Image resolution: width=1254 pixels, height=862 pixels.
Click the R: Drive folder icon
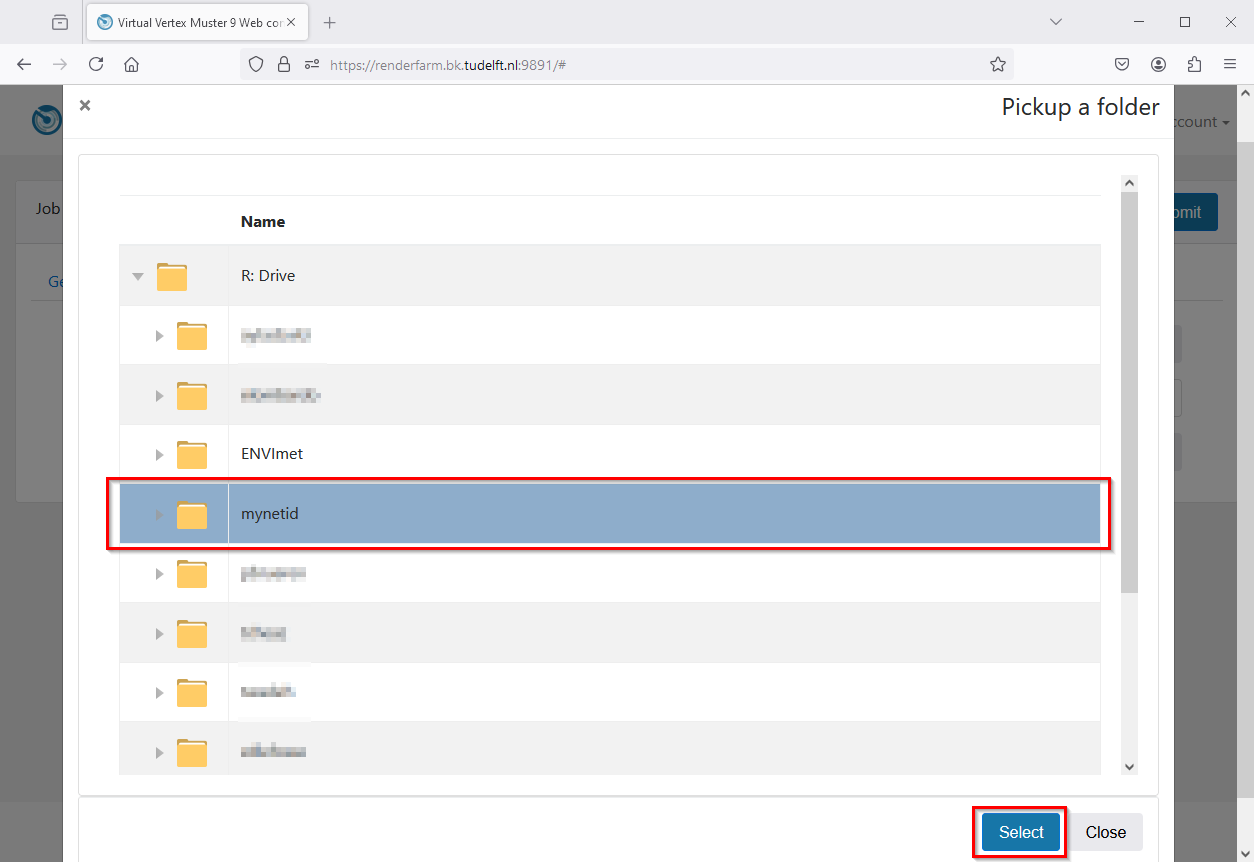(x=172, y=276)
